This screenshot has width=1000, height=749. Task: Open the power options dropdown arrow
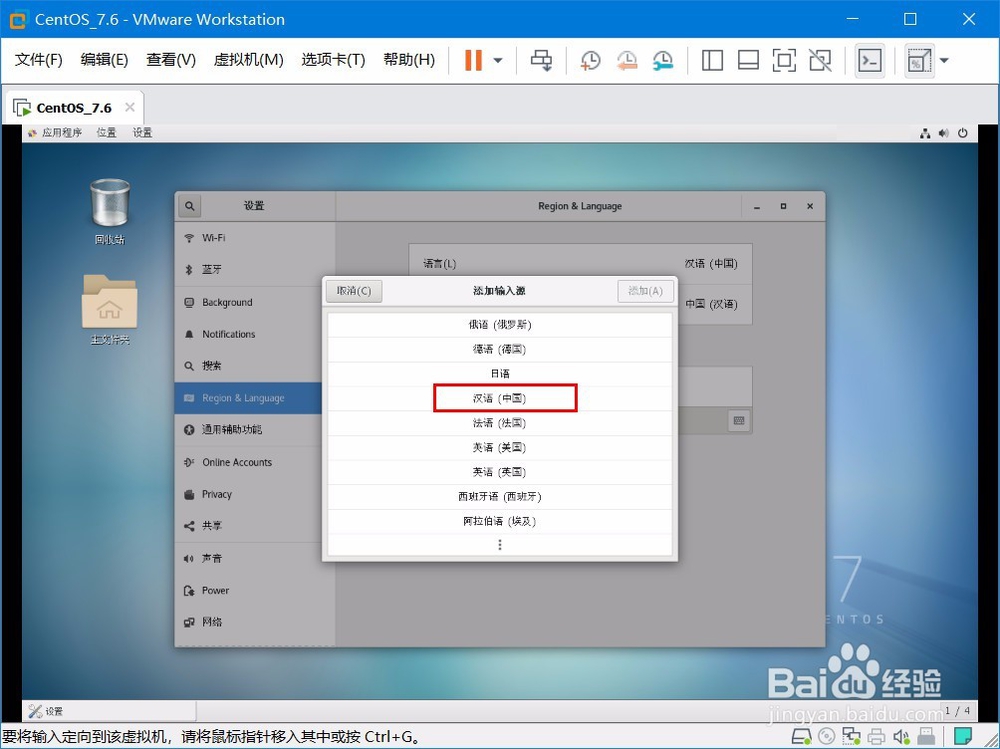[x=498, y=61]
